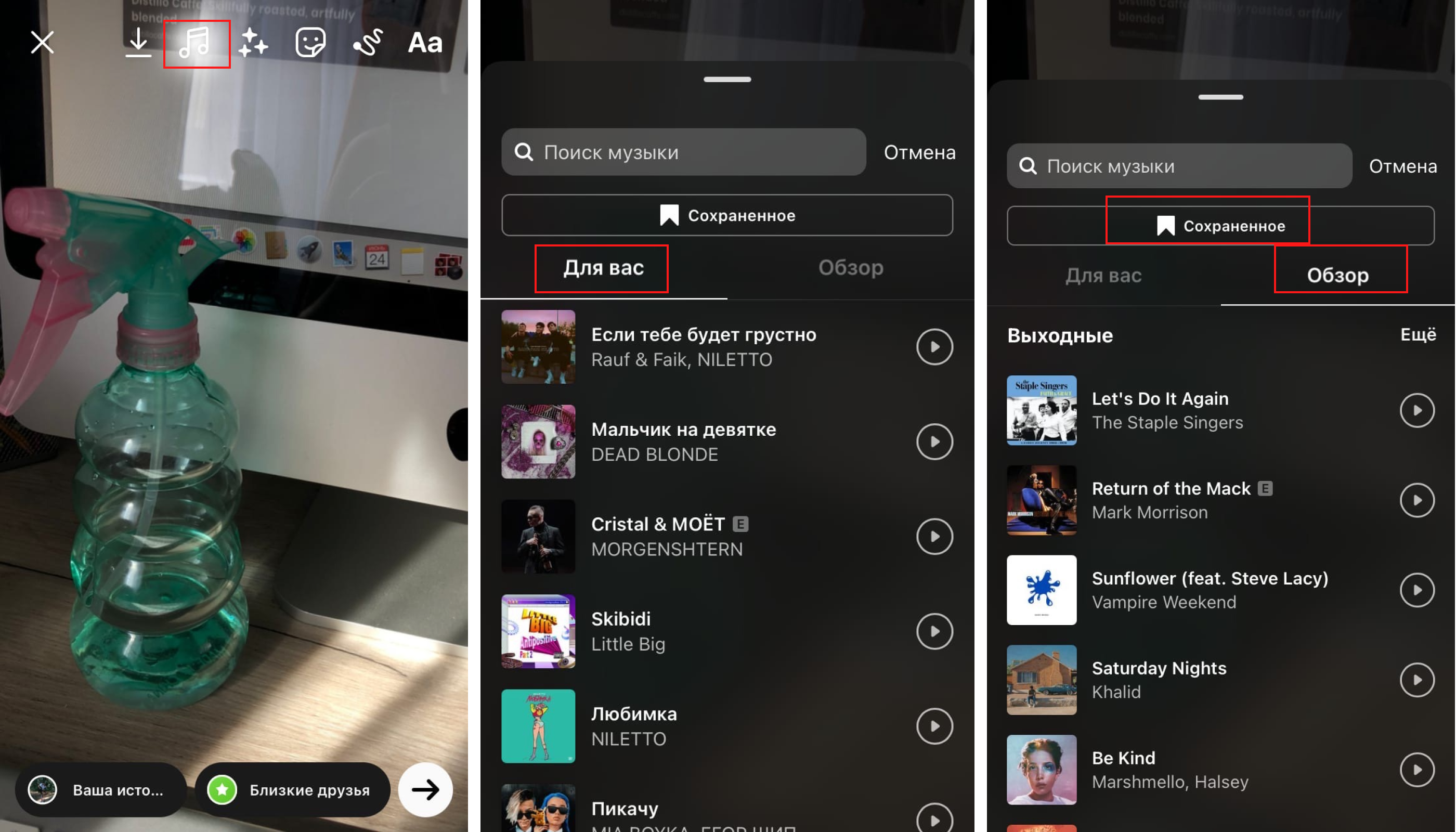Viewport: 1456px width, 832px height.
Task: Tap the sticker icon
Action: [x=310, y=42]
